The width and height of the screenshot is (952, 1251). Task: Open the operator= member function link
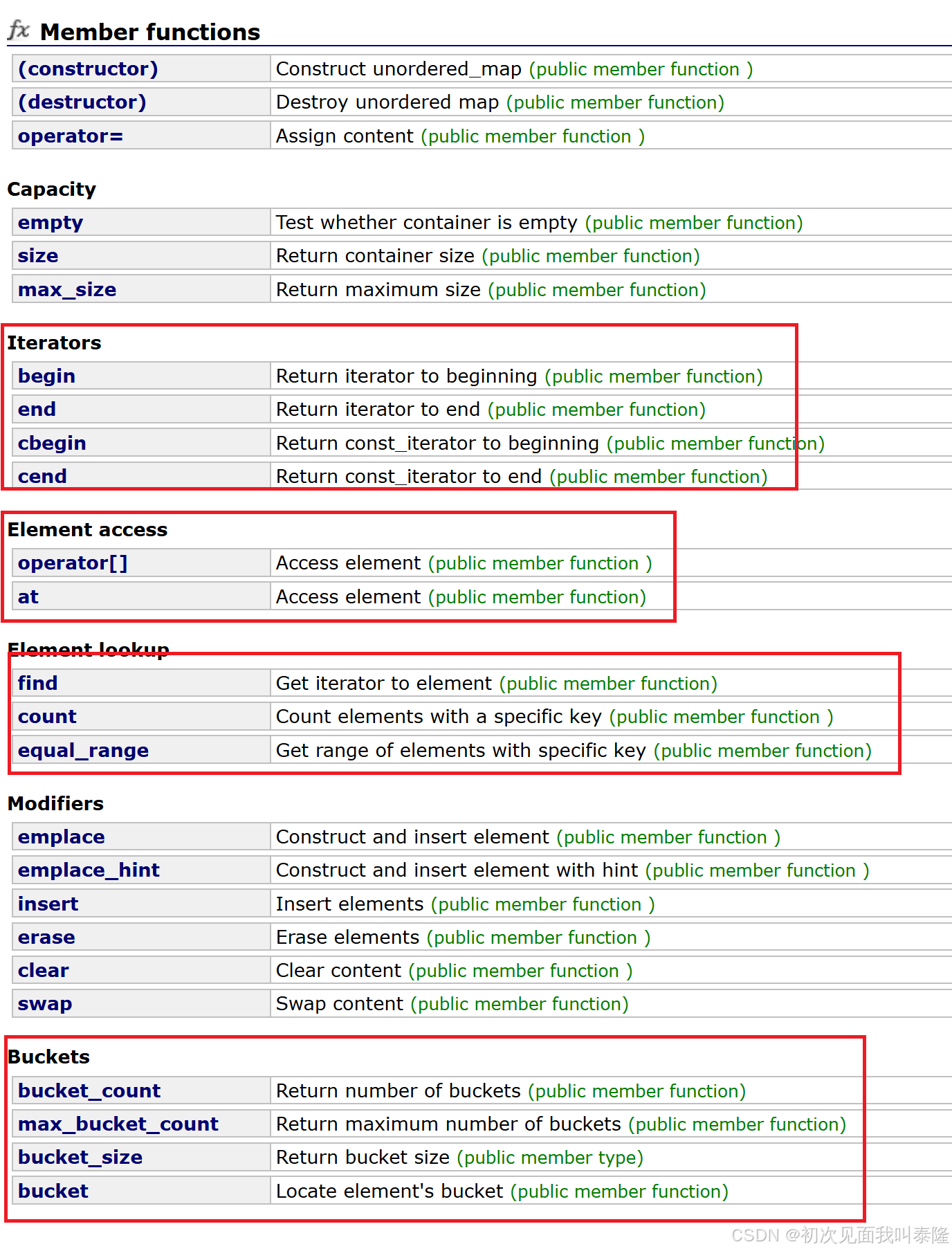(71, 136)
